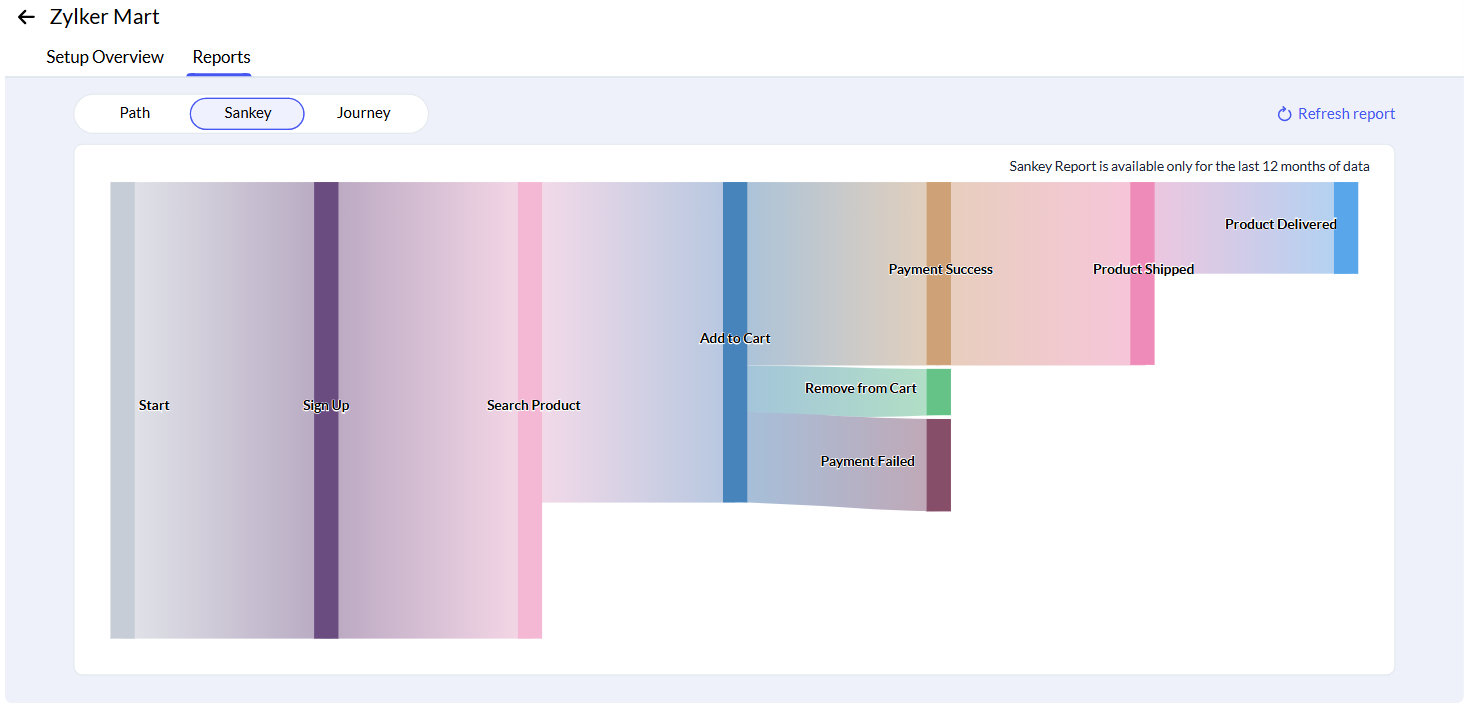1465x710 pixels.
Task: Click the Product Delivered label
Action: 1281,224
